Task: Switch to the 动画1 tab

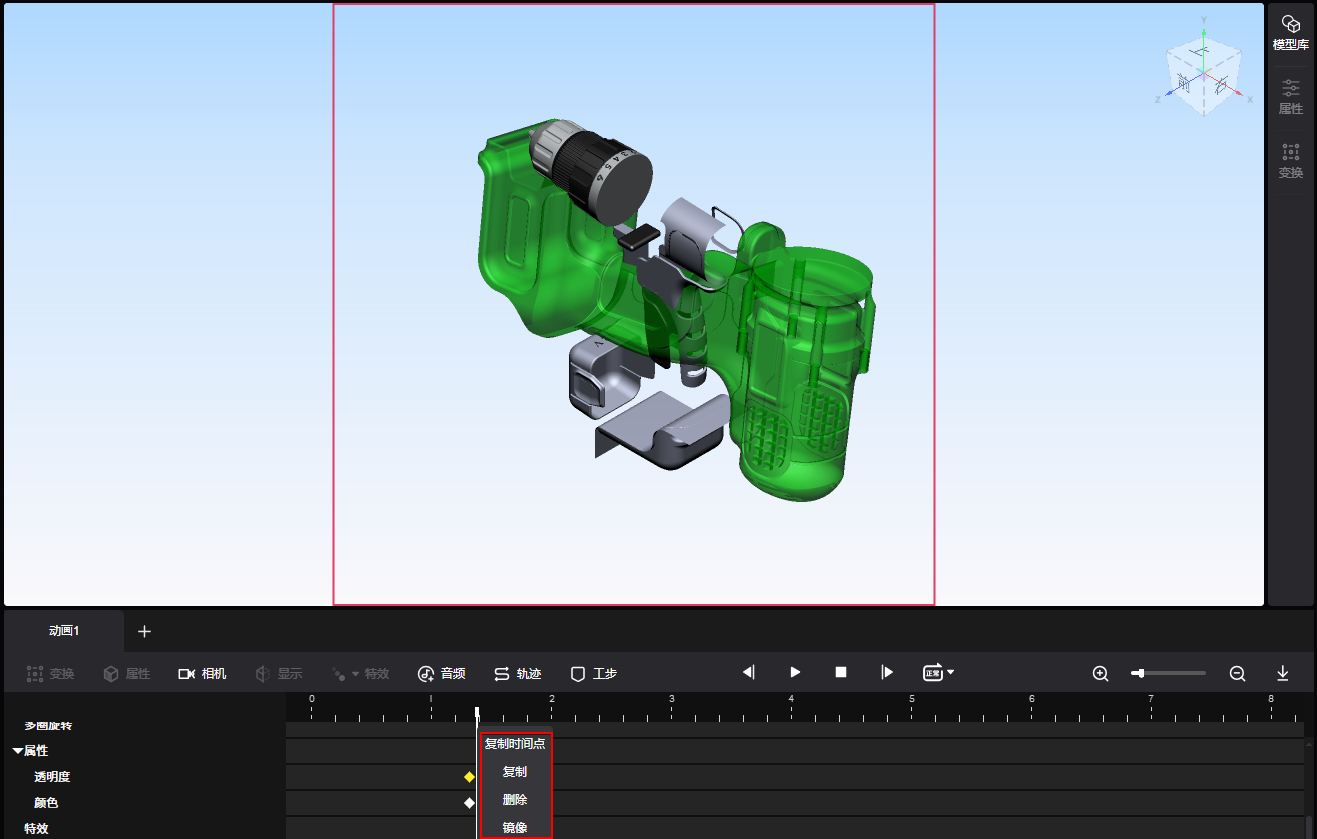Action: [x=64, y=632]
